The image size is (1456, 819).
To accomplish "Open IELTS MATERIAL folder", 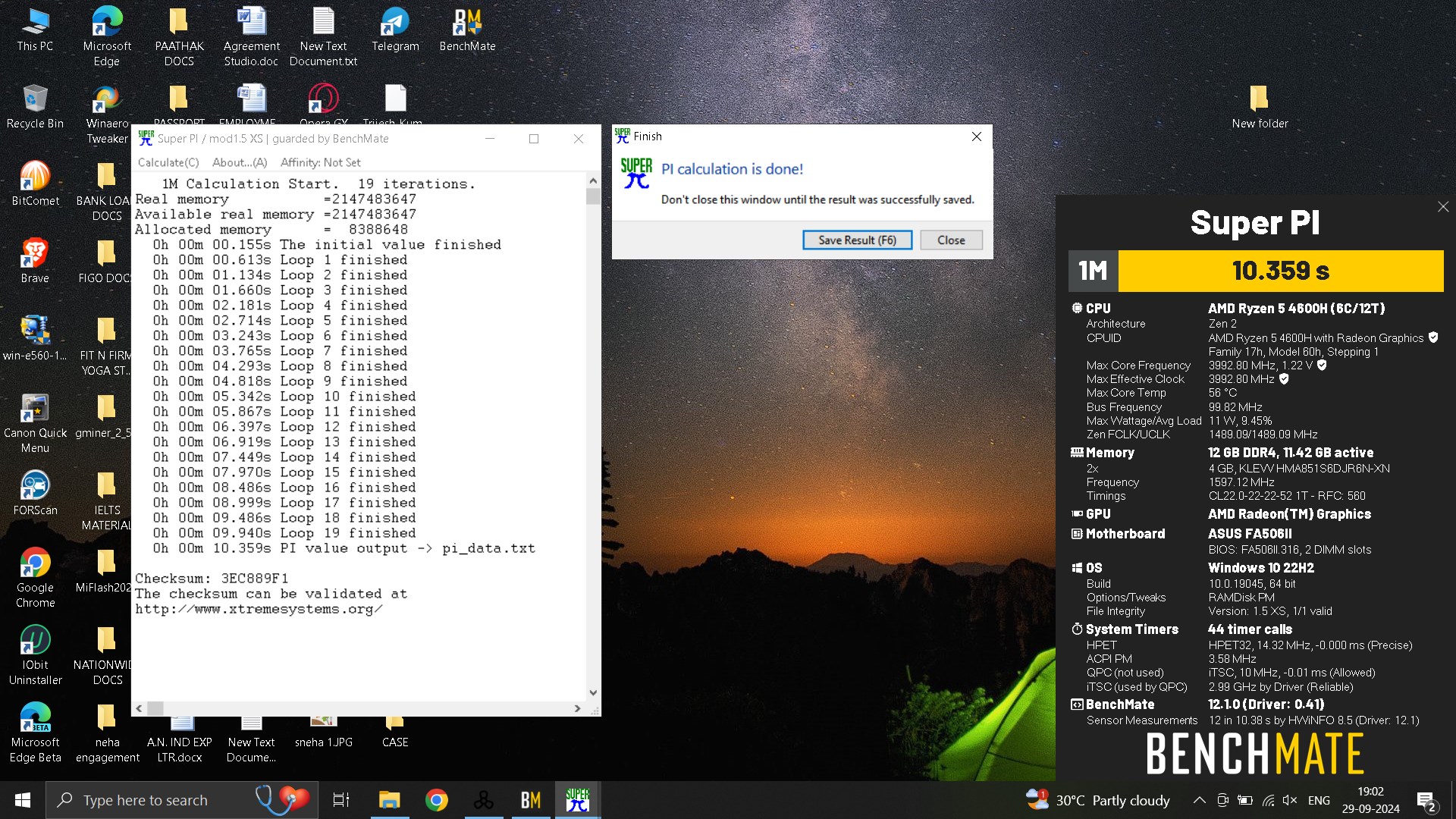I will (x=107, y=500).
